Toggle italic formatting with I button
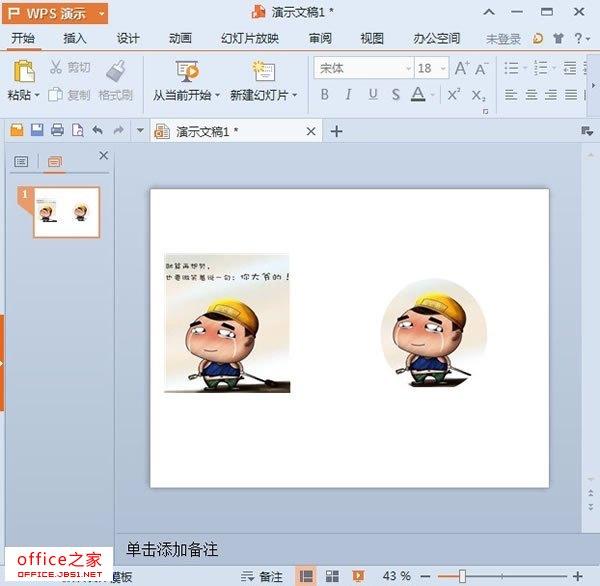 pos(348,95)
